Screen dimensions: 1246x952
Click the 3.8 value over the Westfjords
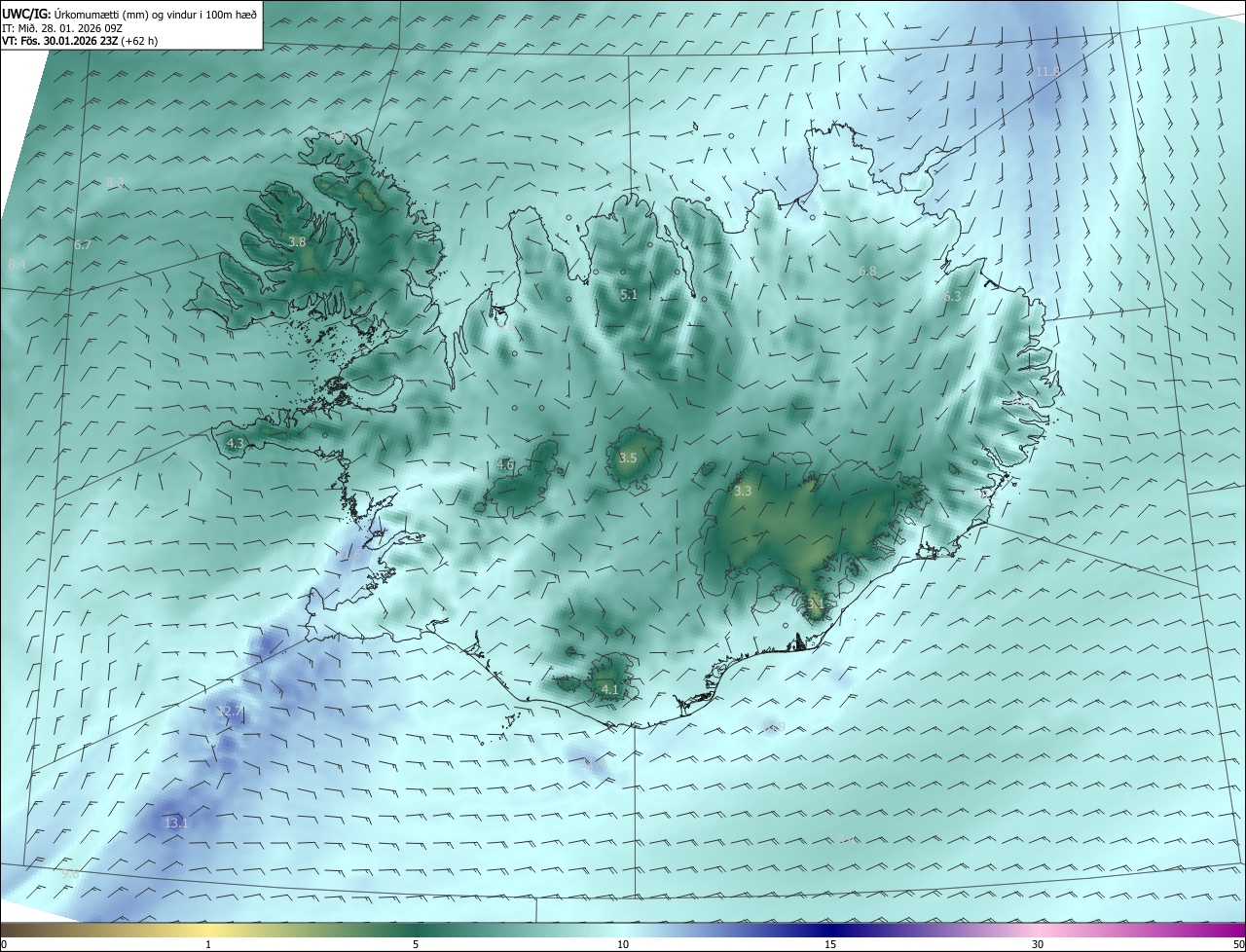click(298, 241)
